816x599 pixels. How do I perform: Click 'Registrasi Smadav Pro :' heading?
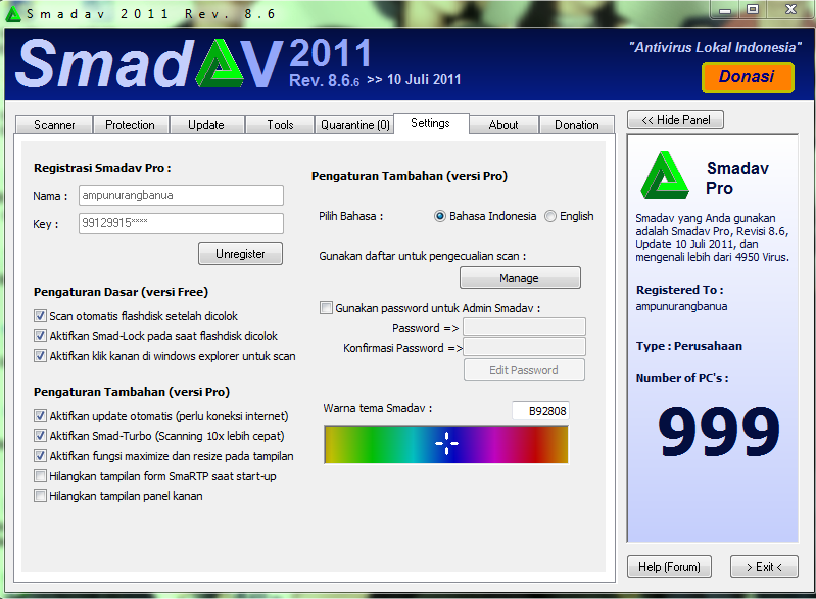103,168
